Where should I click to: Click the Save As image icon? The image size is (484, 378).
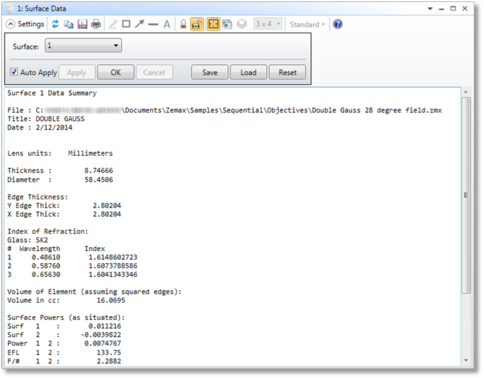(82, 24)
